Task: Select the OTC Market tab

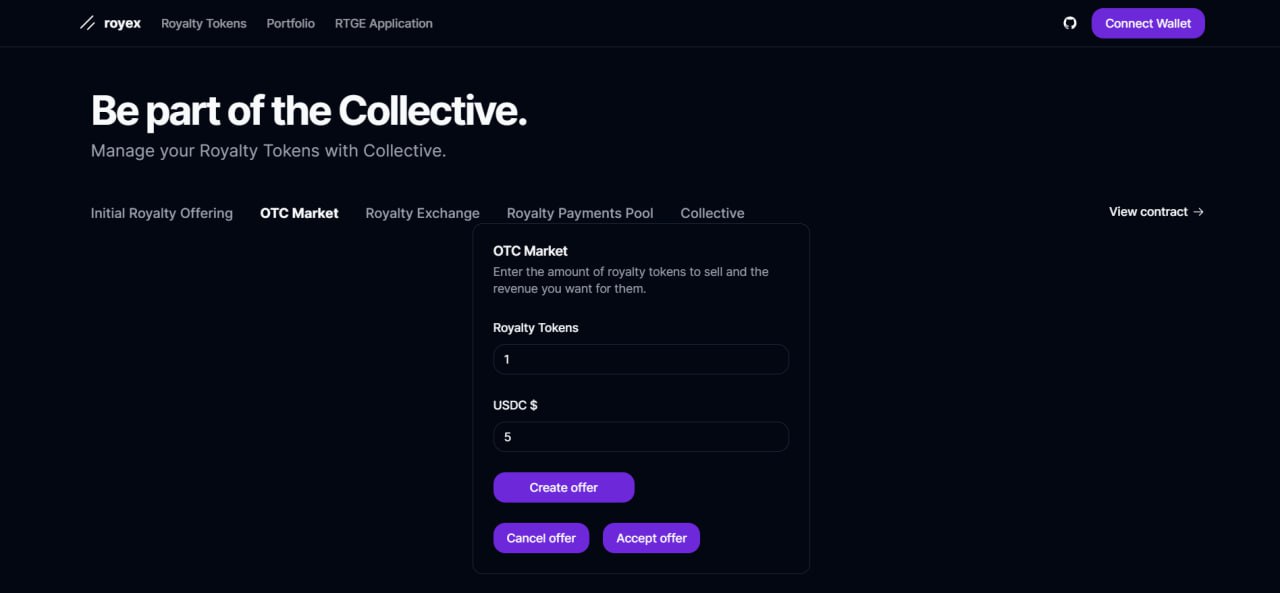Action: coord(299,213)
